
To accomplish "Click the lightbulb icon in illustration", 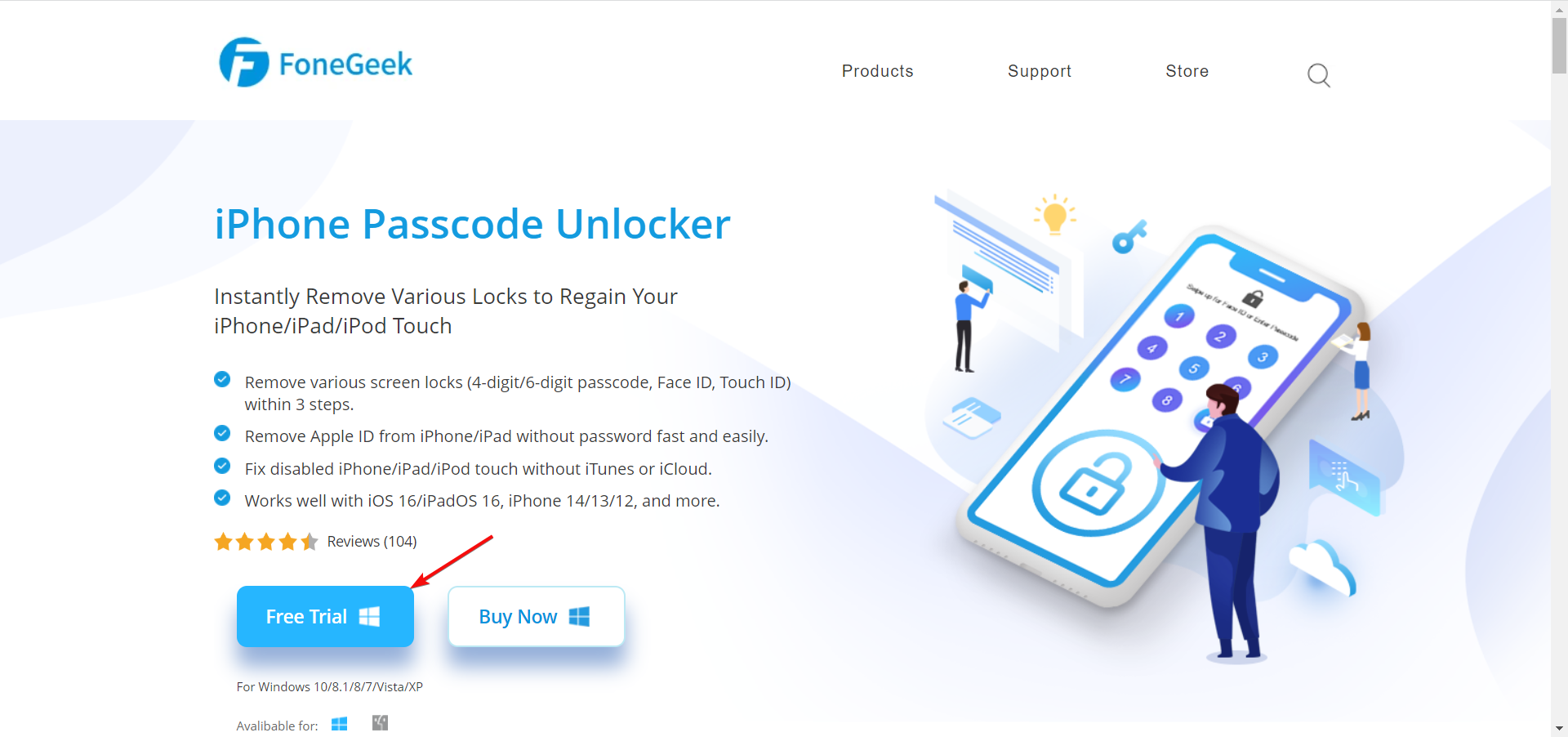I will 1055,215.
